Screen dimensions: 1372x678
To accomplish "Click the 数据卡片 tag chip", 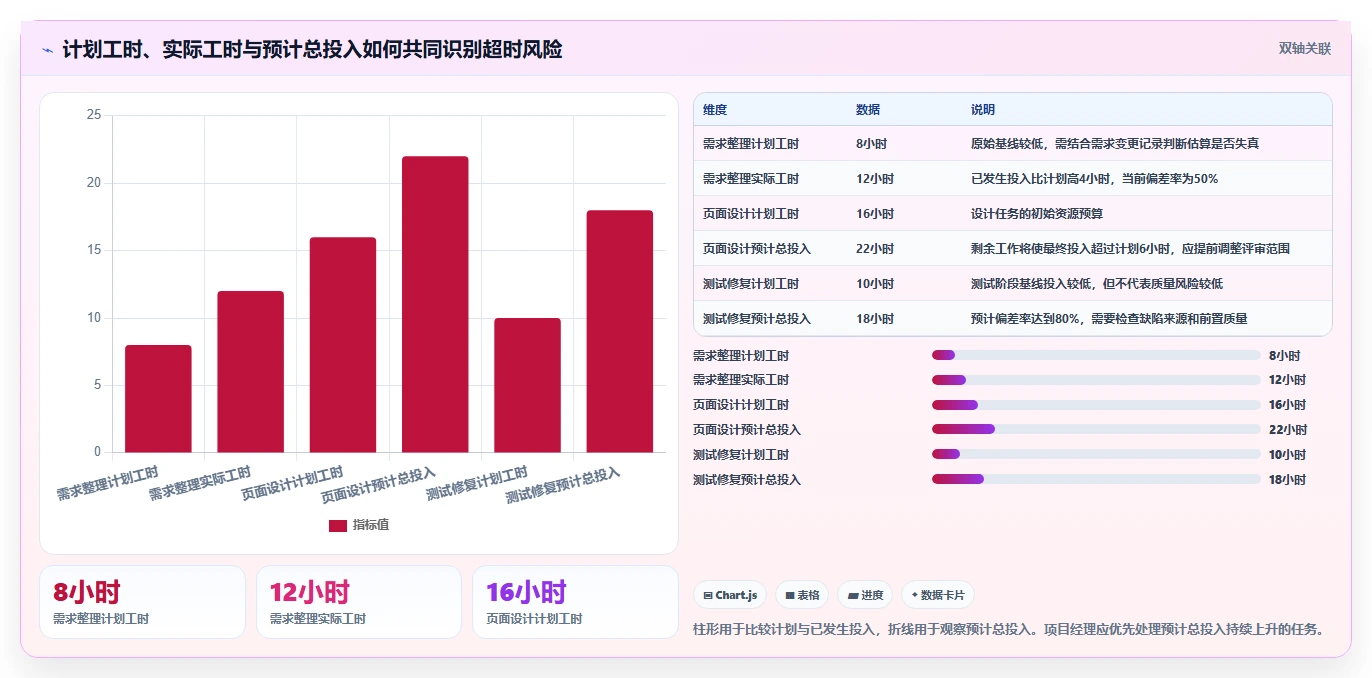I will pyautogui.click(x=937, y=595).
